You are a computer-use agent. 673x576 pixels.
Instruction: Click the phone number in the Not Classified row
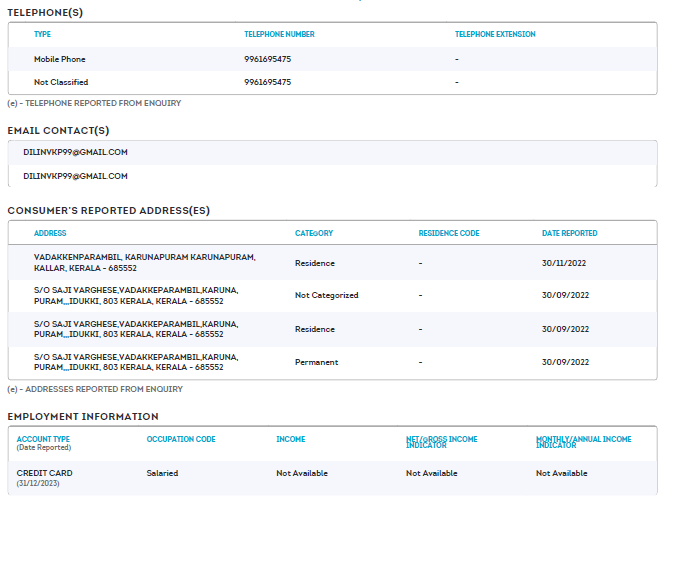coord(267,82)
